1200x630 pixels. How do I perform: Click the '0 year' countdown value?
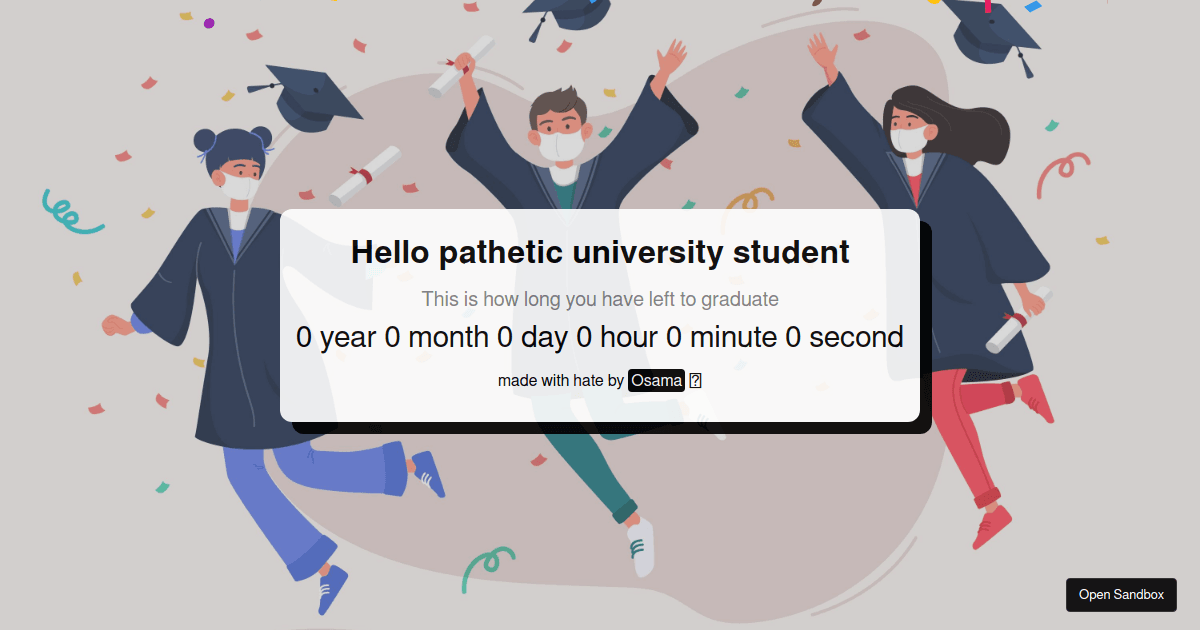point(336,337)
